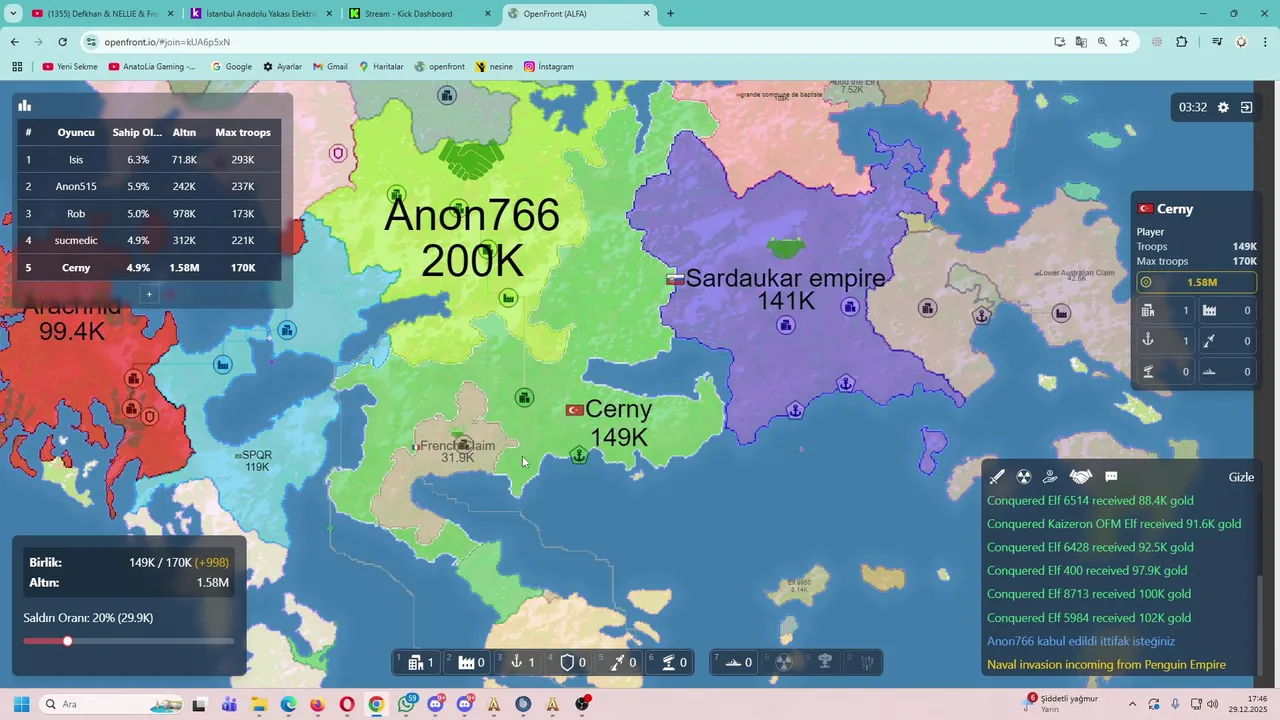
Task: Click 1.58M gold field in Cerny panel
Action: point(1197,283)
